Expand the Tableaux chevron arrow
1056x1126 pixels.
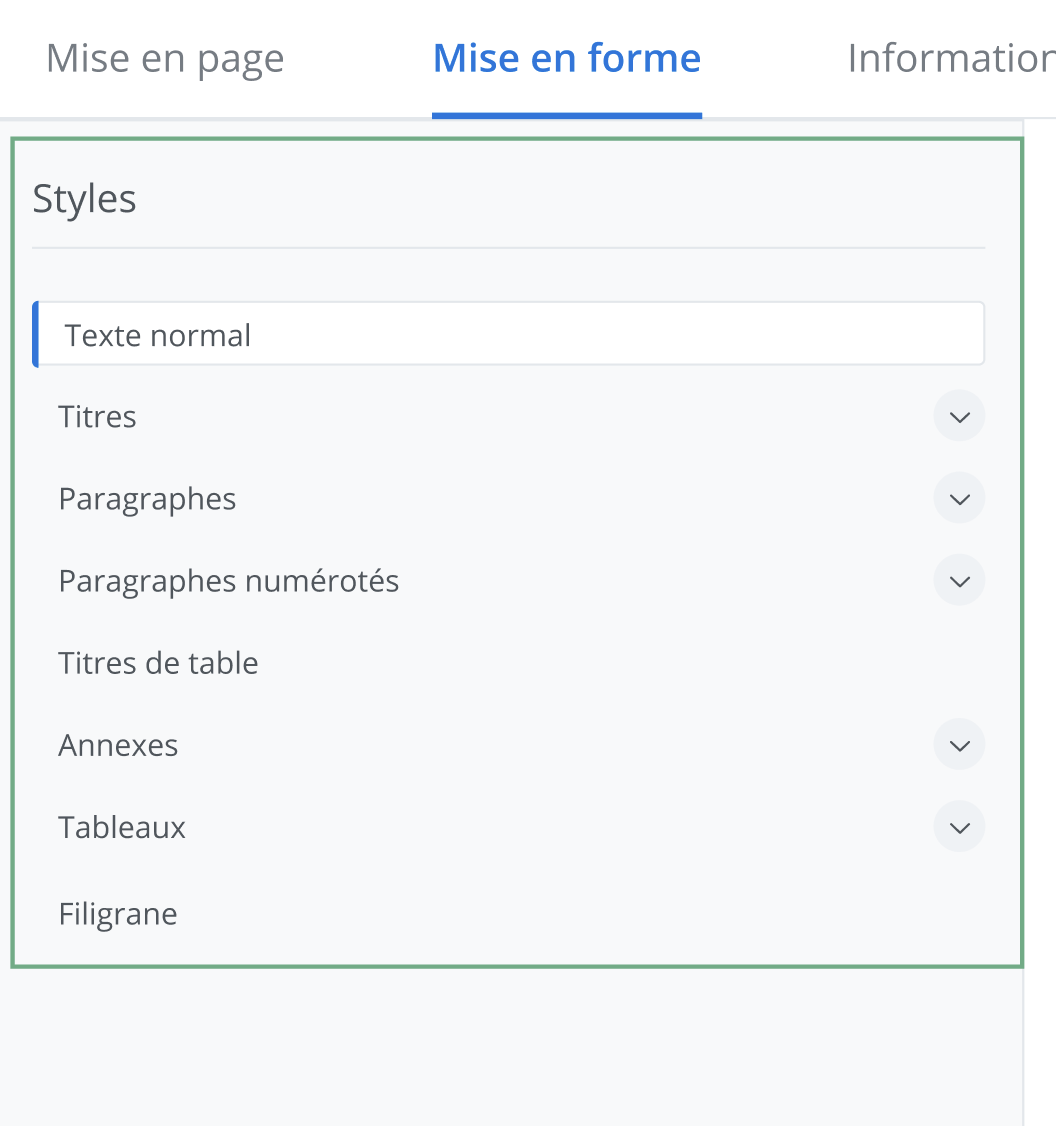[x=959, y=827]
